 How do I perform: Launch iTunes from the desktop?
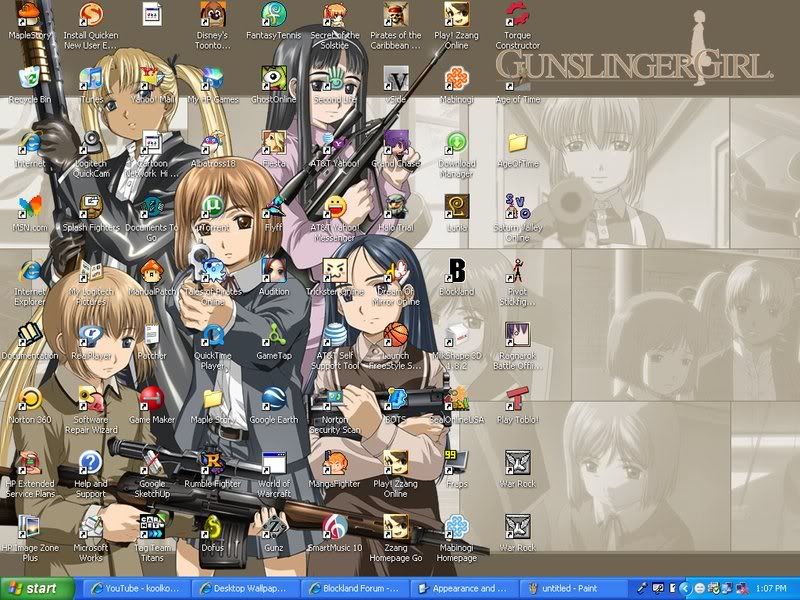pos(91,78)
